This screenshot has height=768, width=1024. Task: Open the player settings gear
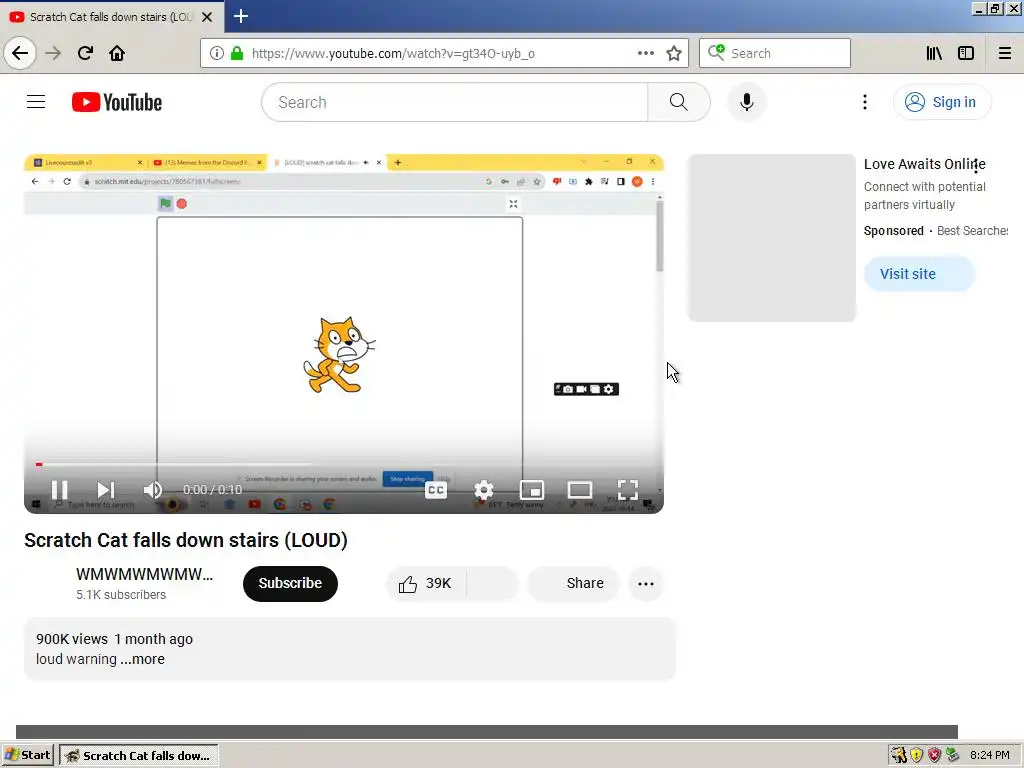[484, 490]
